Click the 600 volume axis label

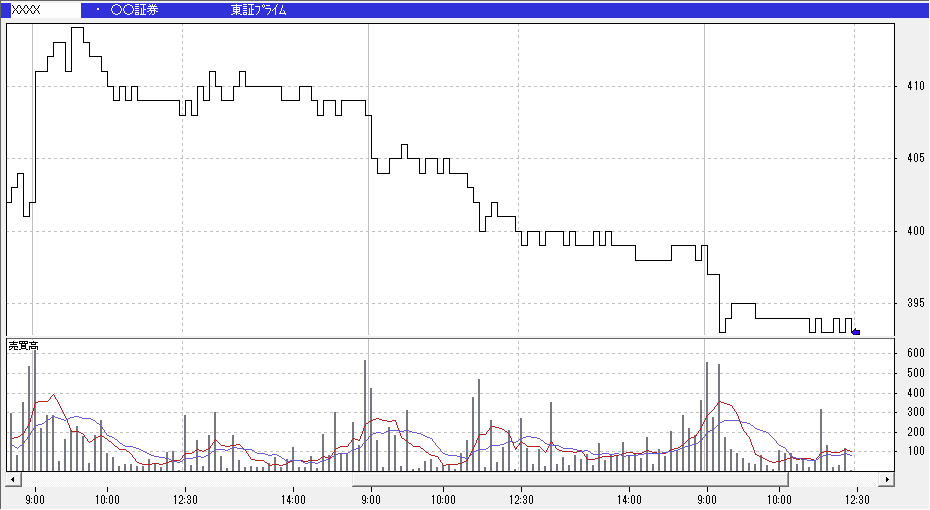pyautogui.click(x=916, y=353)
